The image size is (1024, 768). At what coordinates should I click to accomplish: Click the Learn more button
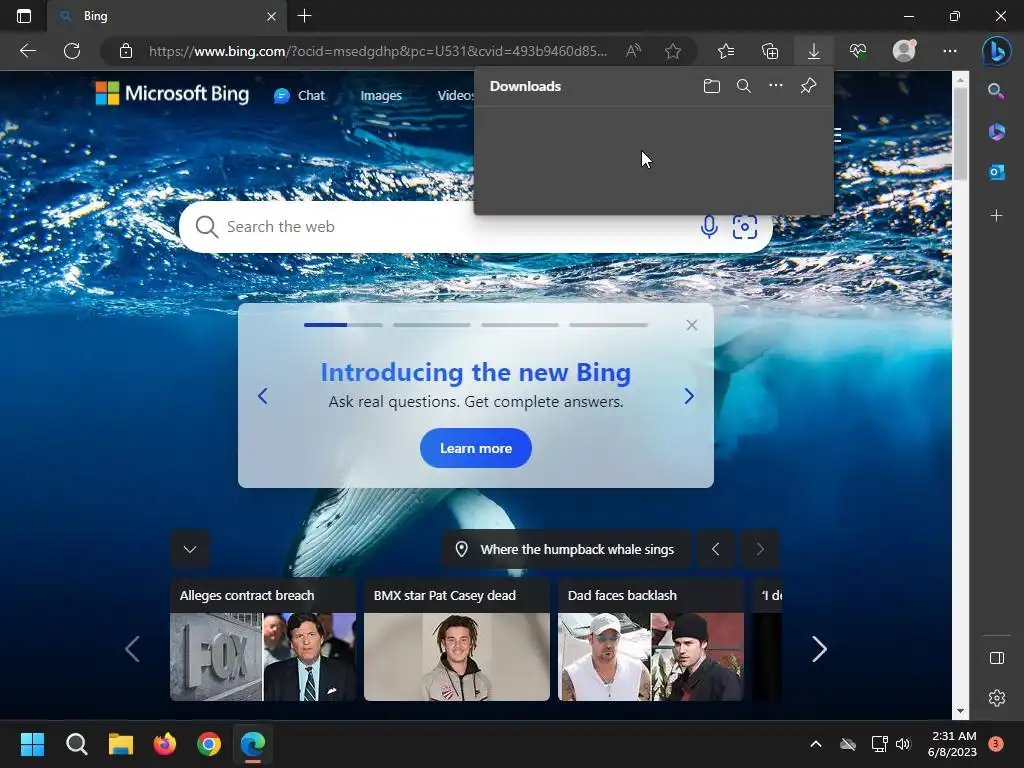pos(475,448)
